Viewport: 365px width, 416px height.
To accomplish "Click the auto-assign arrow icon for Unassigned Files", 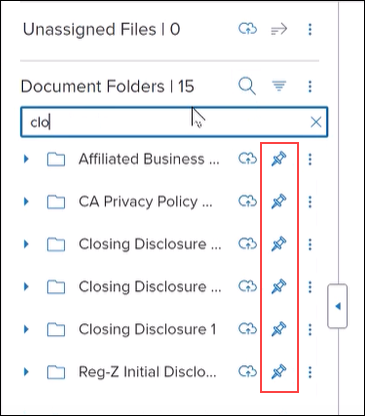I will 279,30.
